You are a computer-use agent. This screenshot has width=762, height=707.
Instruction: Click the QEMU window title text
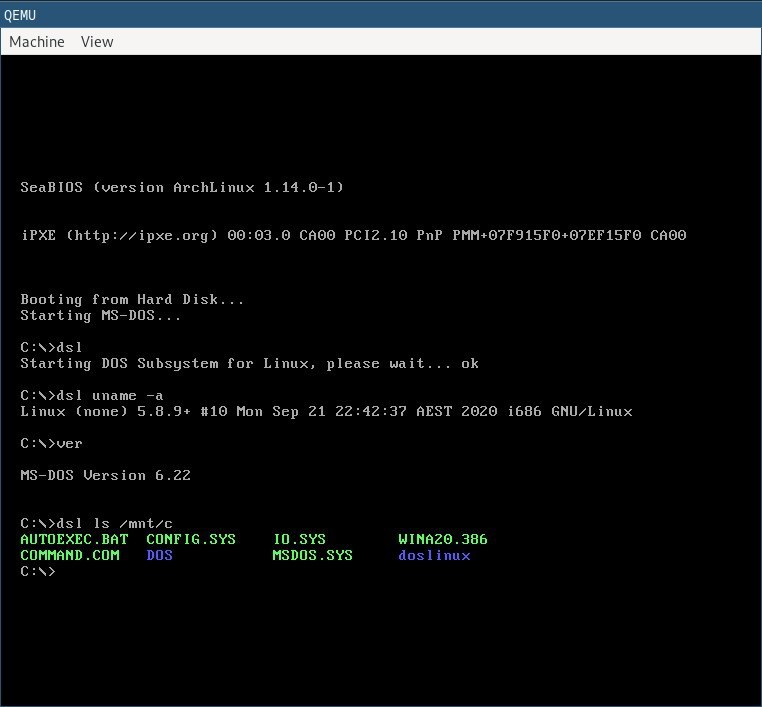pos(20,15)
